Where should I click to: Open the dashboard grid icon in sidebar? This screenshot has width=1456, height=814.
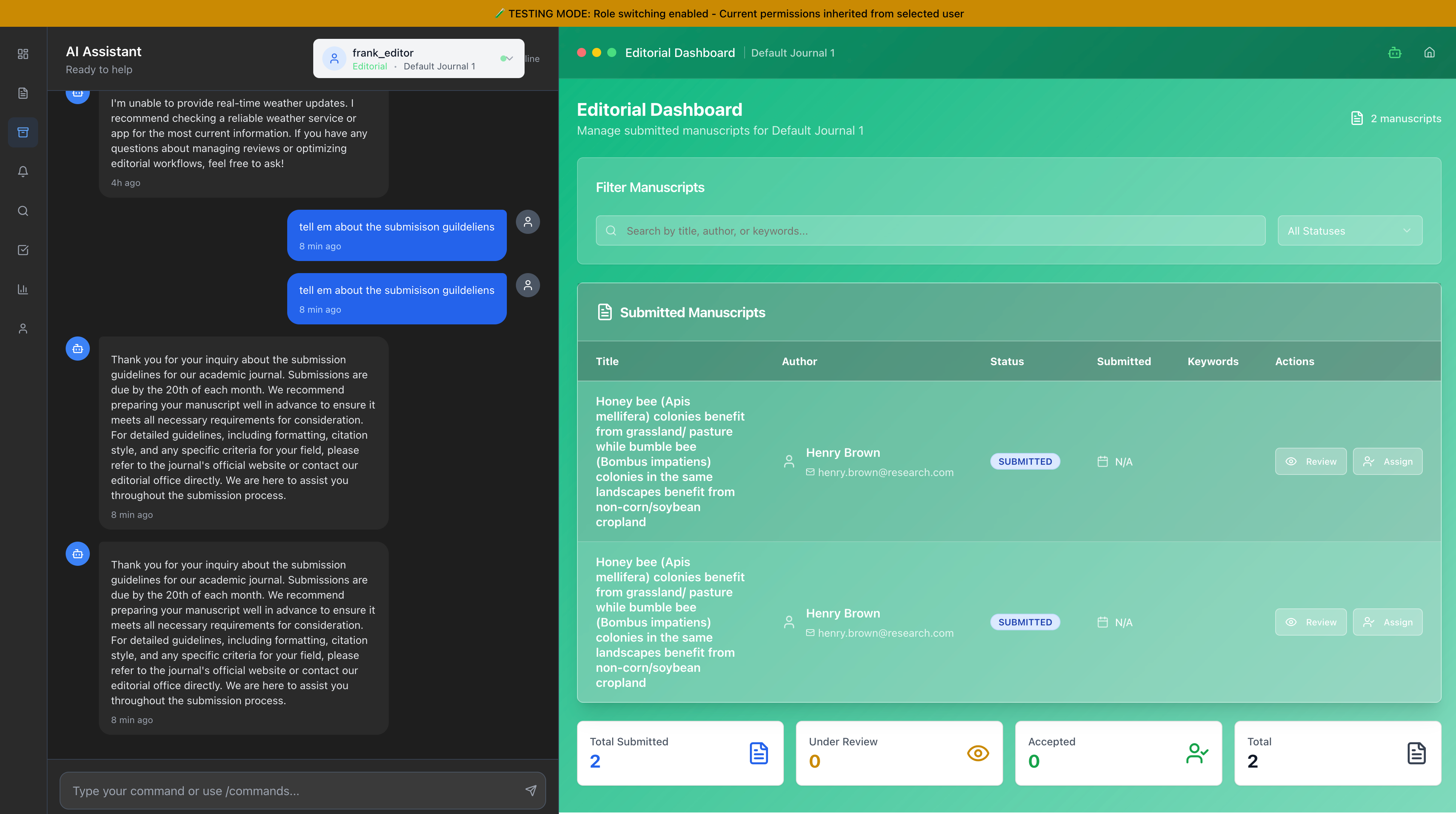(x=23, y=54)
